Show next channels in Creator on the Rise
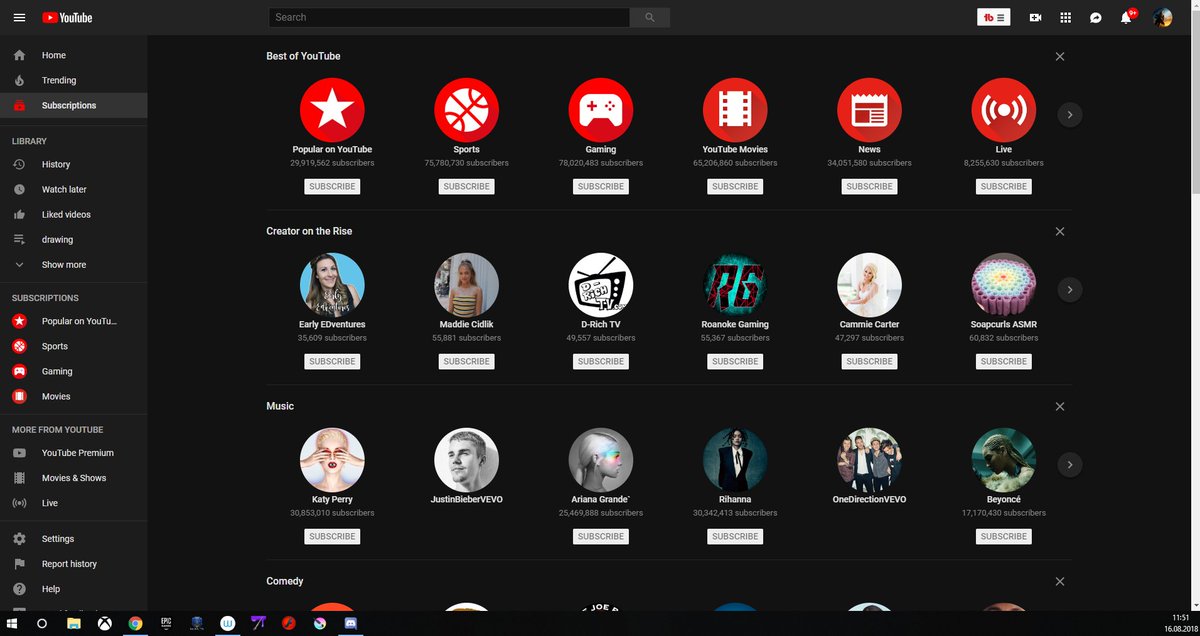Screen dimensions: 1200x636 [1070, 290]
